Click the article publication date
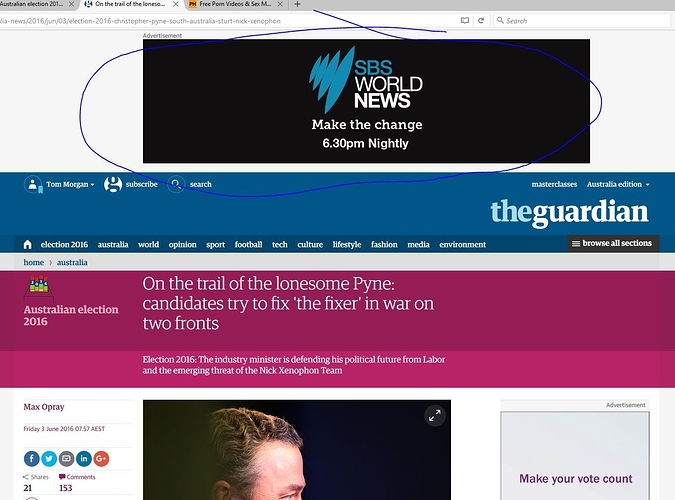Viewport: 675px width, 500px height. pos(64,429)
